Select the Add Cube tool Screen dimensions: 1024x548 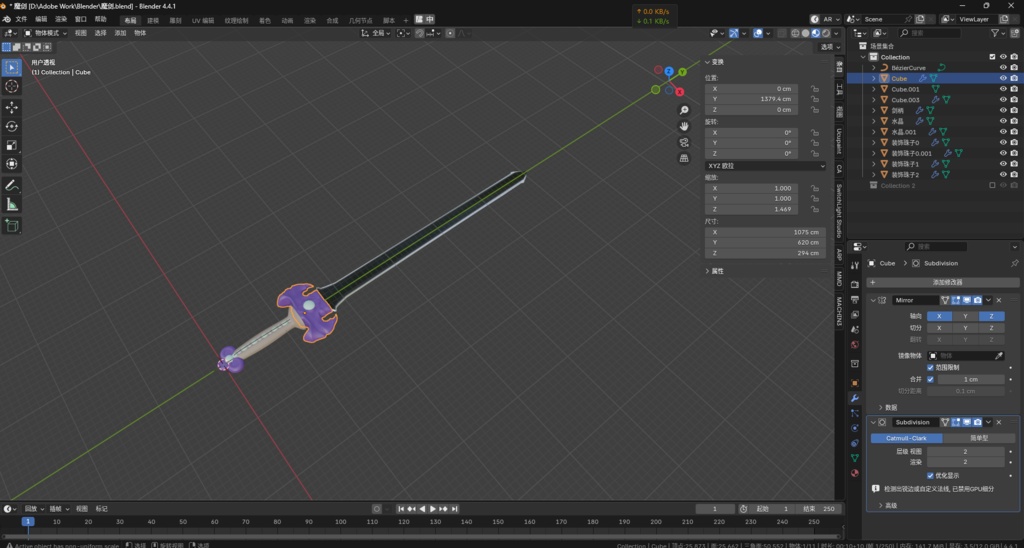pos(12,226)
